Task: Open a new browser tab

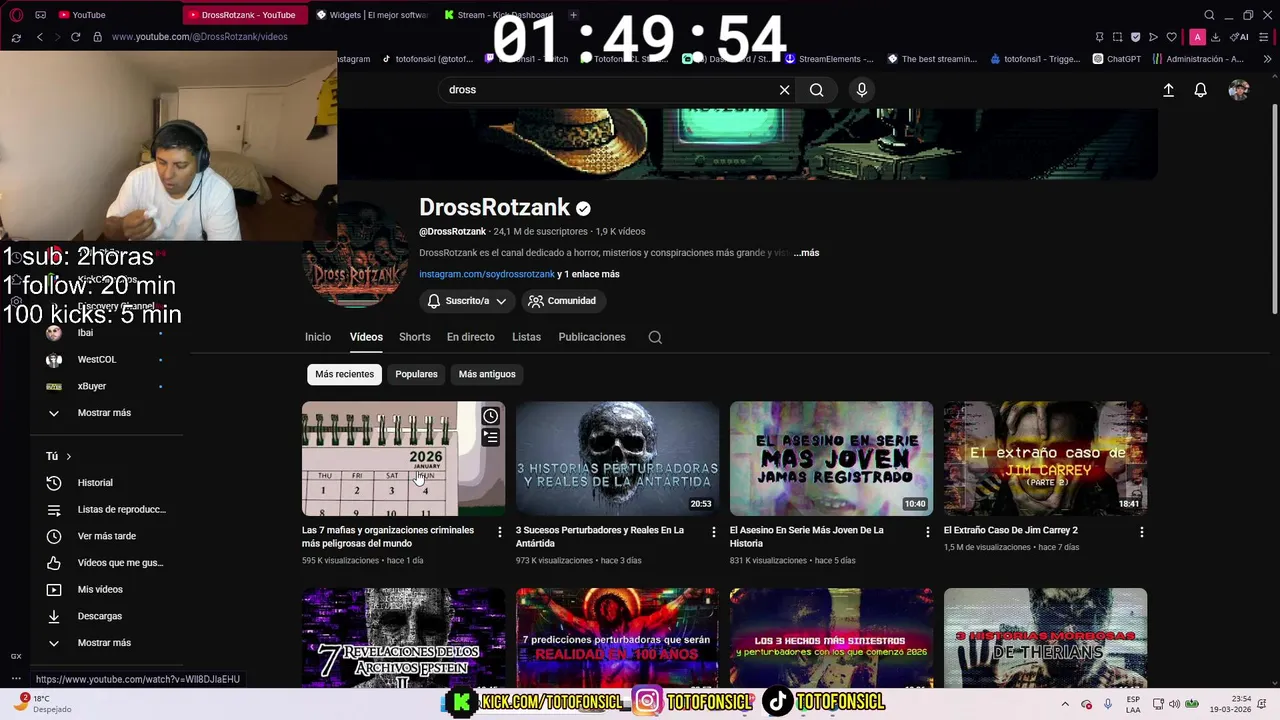Action: 573,15
